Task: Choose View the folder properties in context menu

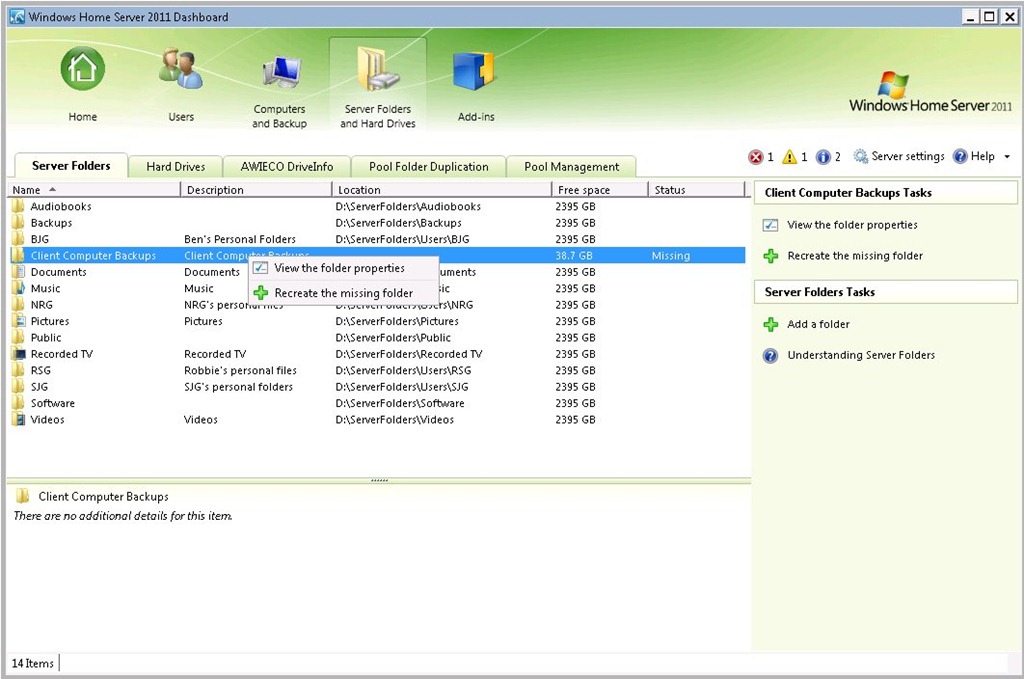Action: tap(344, 268)
